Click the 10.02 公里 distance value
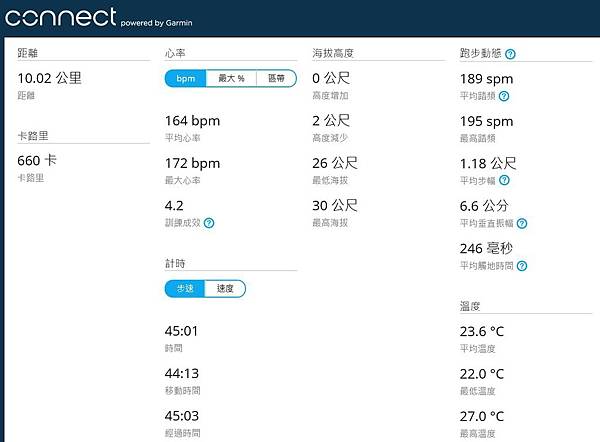 pos(48,76)
